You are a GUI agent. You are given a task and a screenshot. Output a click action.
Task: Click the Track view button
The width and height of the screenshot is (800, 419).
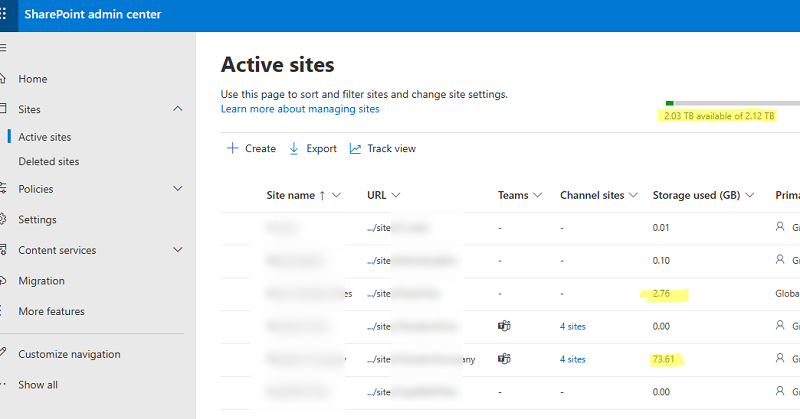coord(383,149)
